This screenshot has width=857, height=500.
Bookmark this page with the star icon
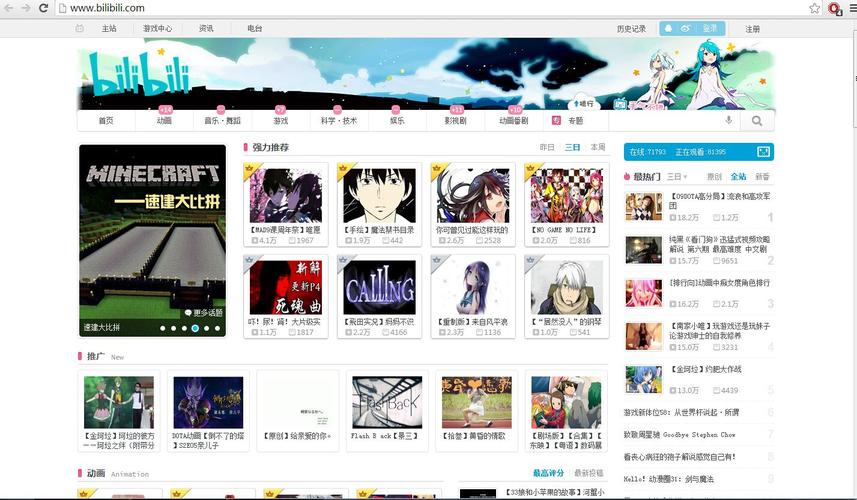(x=814, y=8)
